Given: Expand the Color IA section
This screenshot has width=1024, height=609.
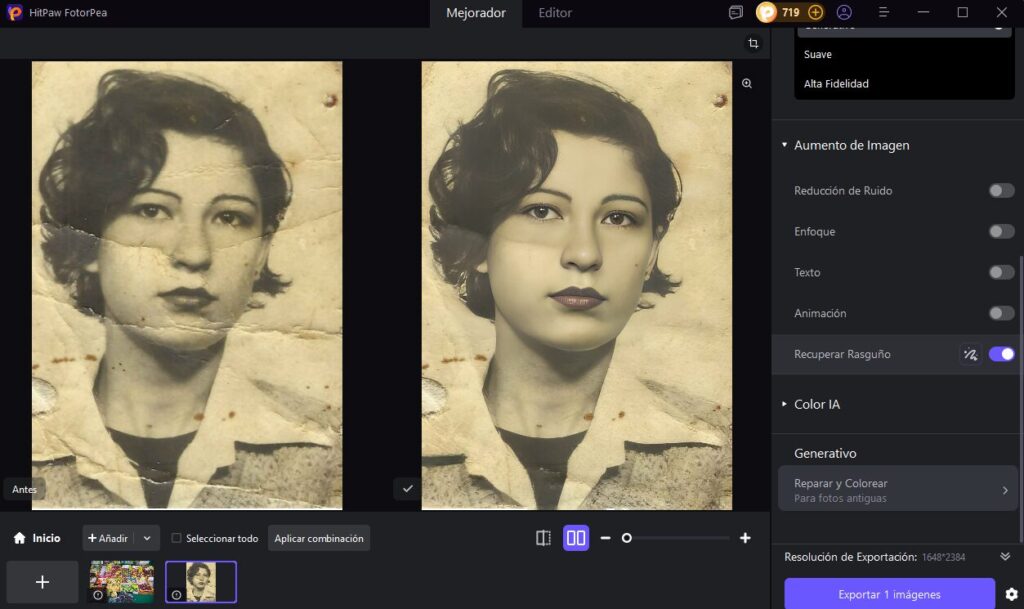Looking at the screenshot, I should tap(783, 404).
